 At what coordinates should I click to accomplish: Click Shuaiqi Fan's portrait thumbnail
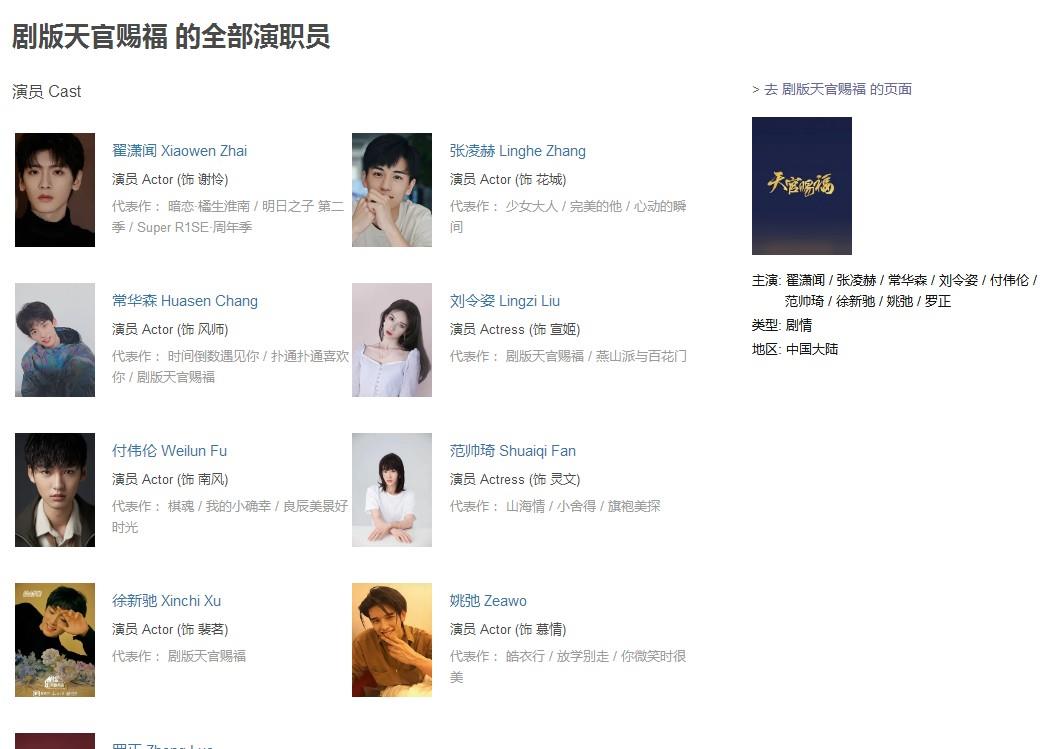tap(392, 490)
